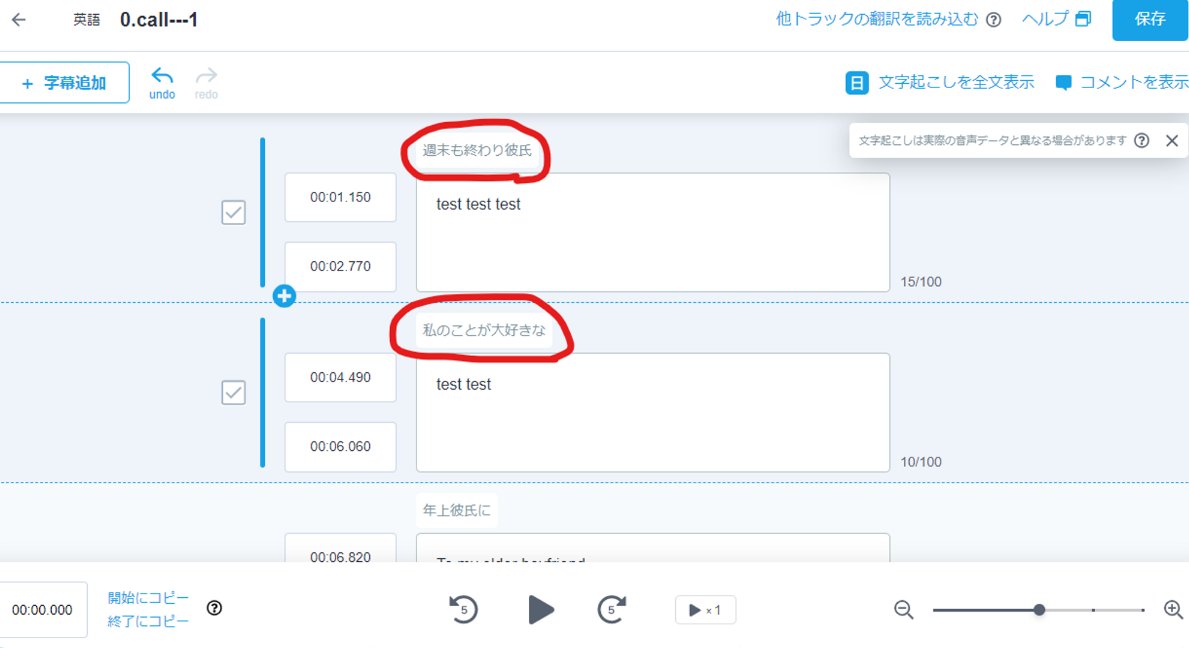The height and width of the screenshot is (648, 1189).
Task: Toggle checkbox for subtitle test test
Action: coord(234,393)
